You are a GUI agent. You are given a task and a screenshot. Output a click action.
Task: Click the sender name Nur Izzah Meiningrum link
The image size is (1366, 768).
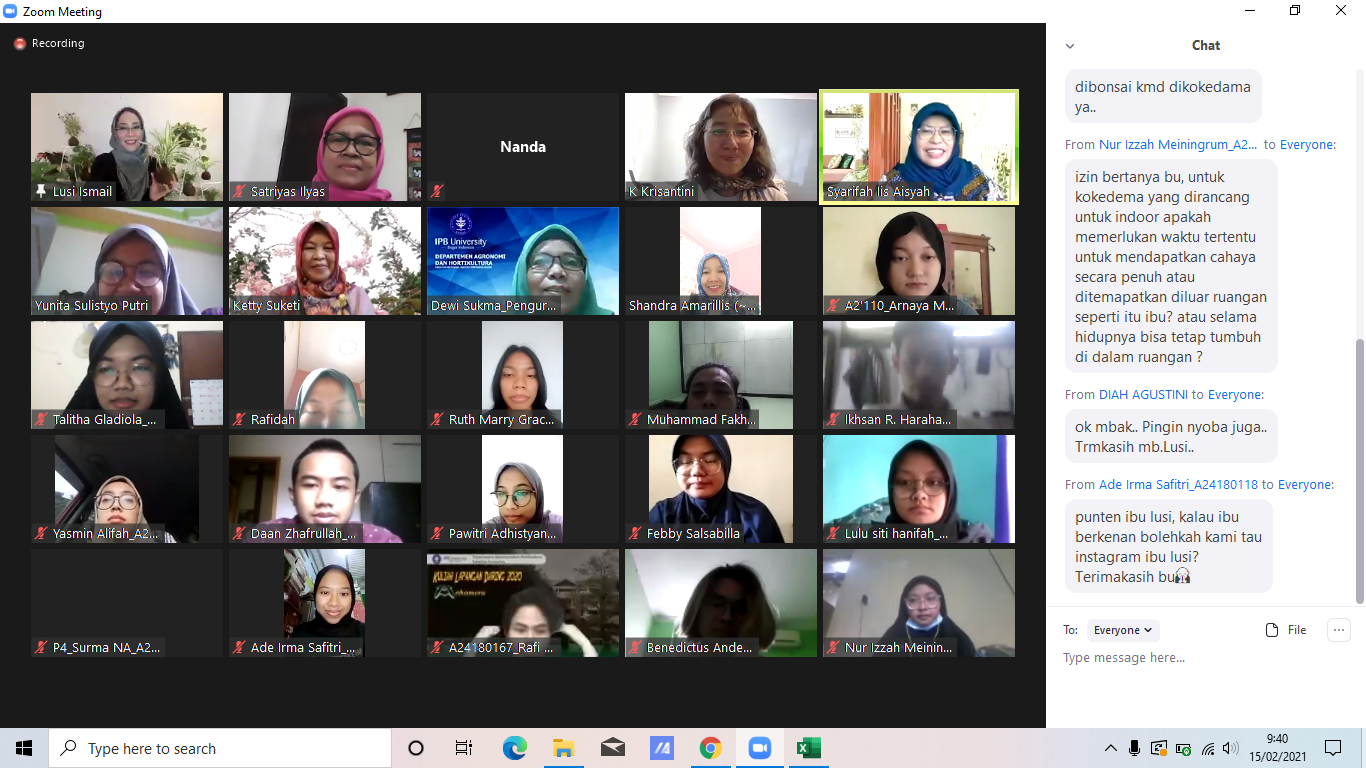pos(1178,145)
